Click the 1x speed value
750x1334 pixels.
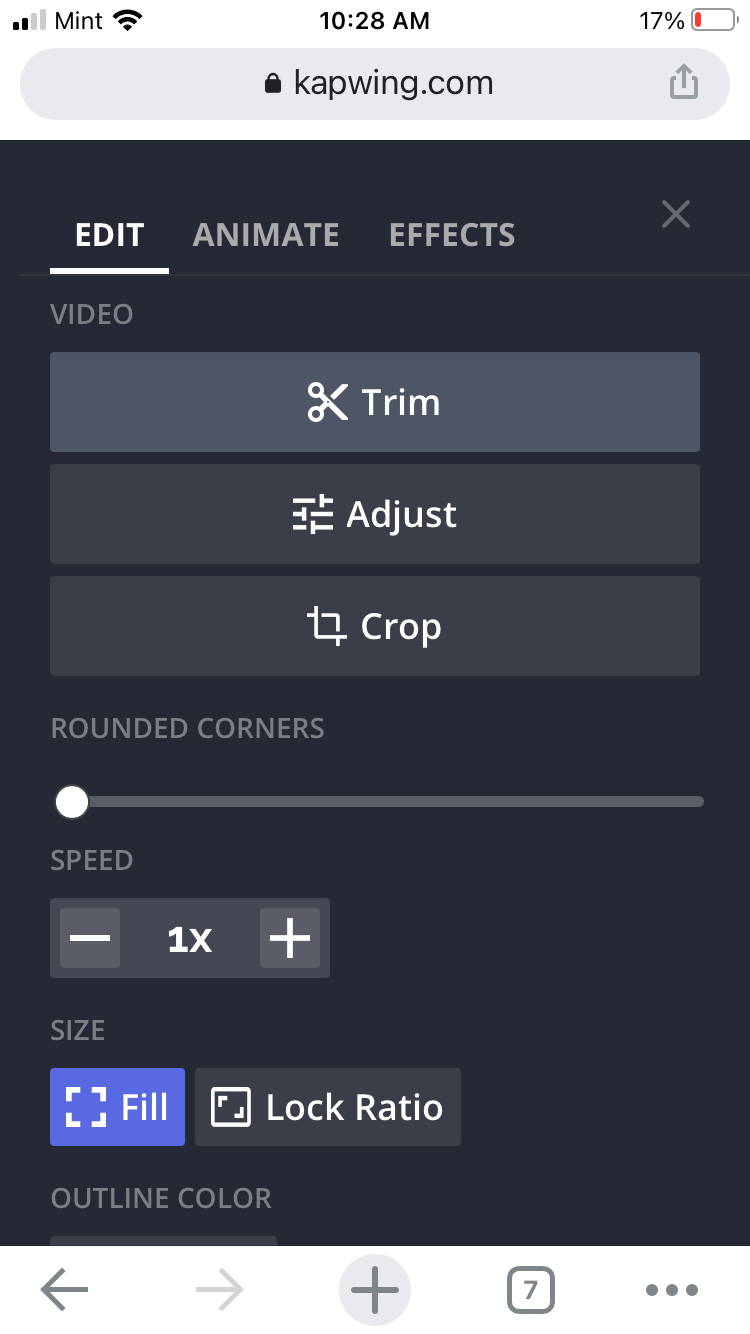(190, 938)
